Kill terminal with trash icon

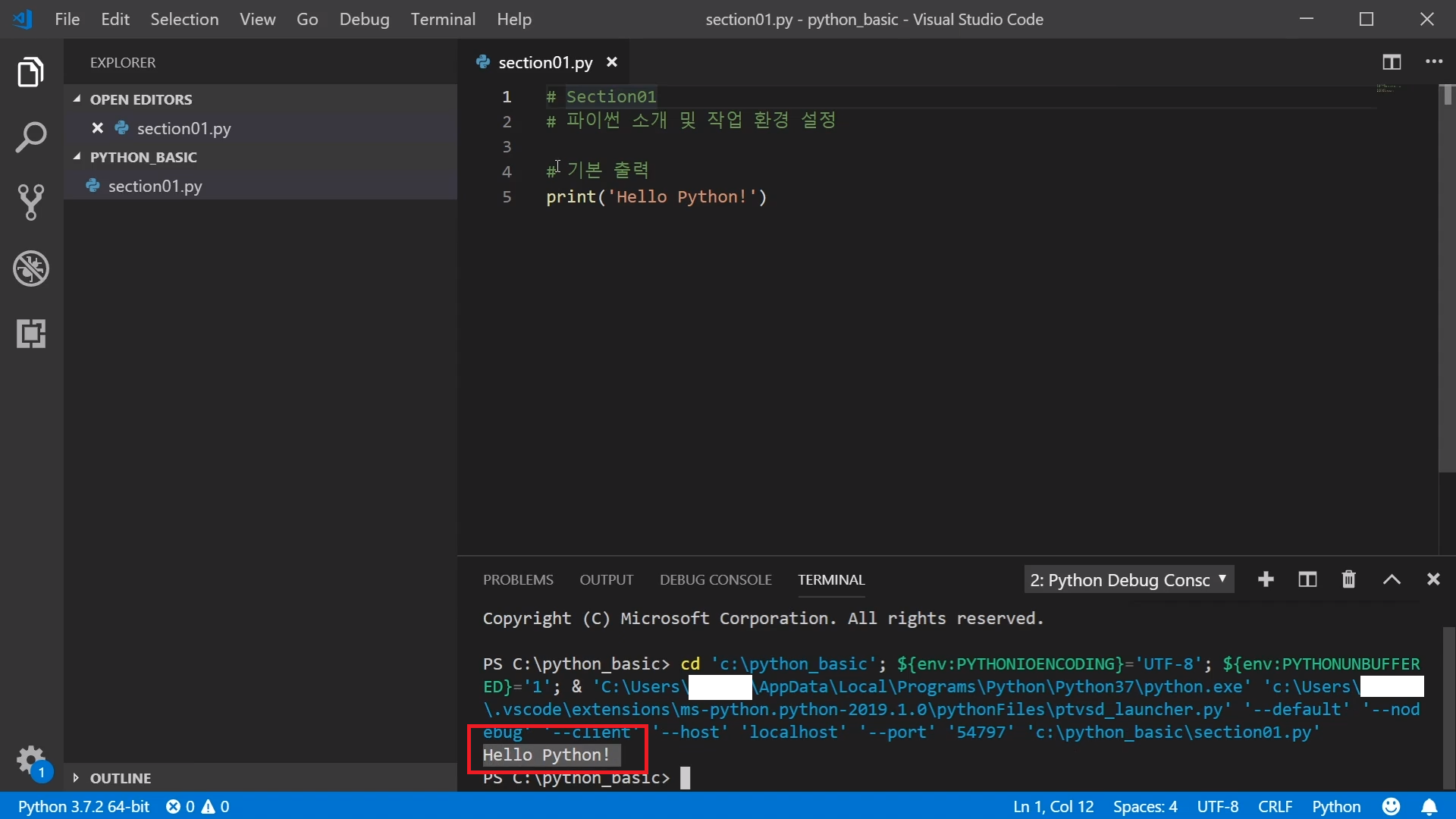pyautogui.click(x=1348, y=580)
